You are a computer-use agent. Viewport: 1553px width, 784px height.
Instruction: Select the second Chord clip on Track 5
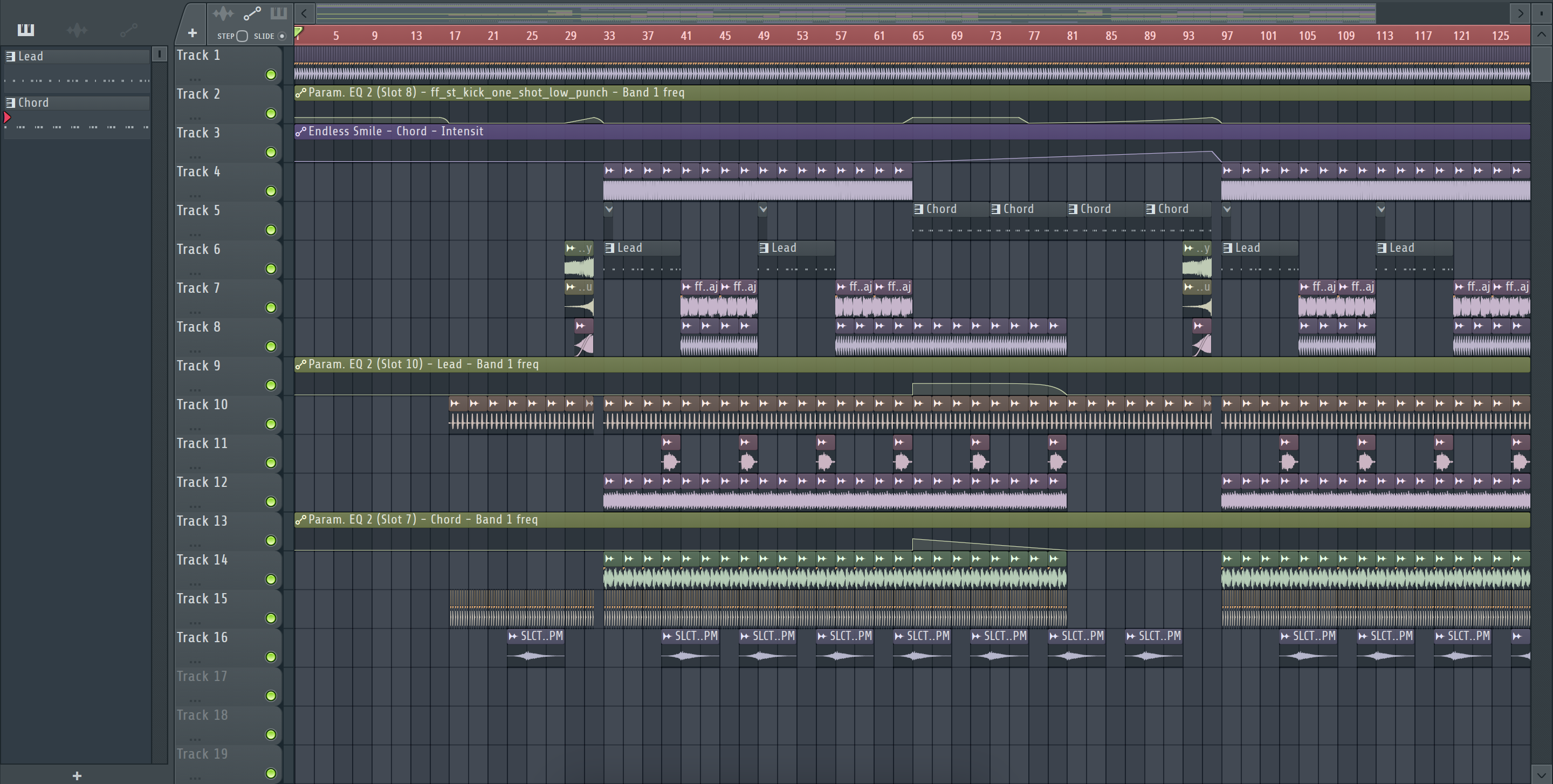[1028, 220]
